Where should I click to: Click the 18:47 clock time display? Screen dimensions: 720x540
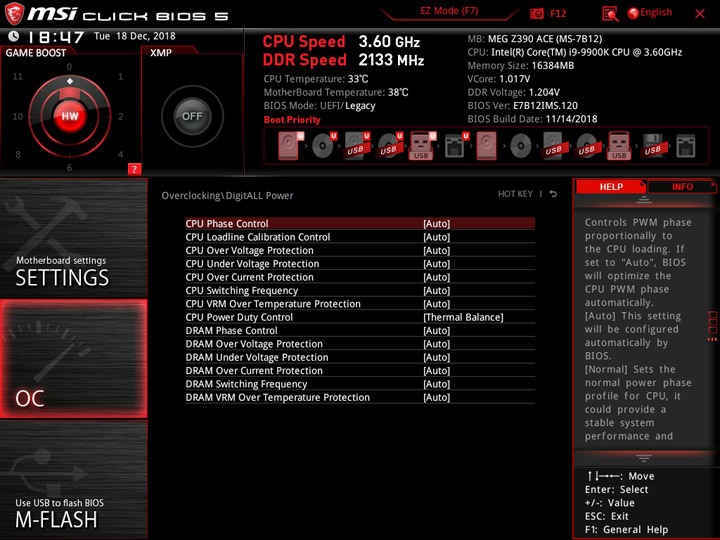click(x=56, y=37)
